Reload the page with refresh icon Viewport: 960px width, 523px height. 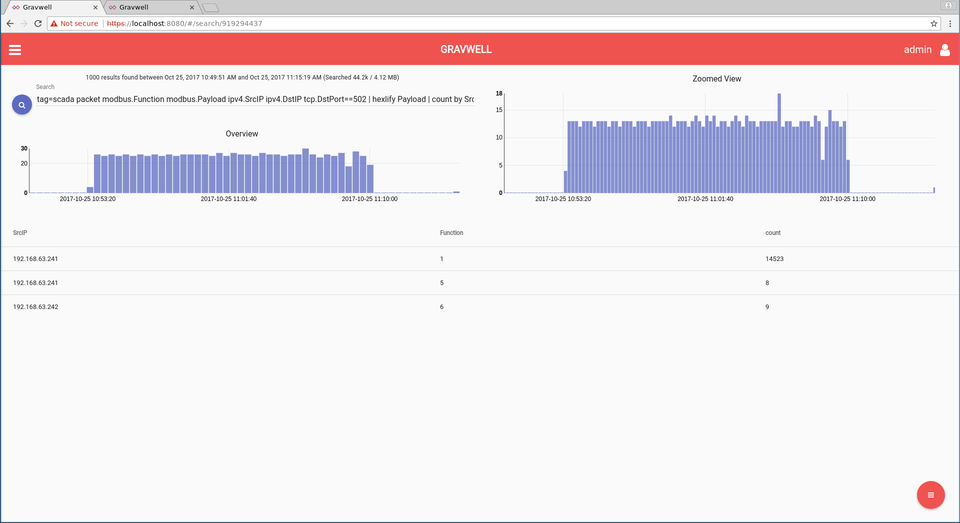pos(38,23)
